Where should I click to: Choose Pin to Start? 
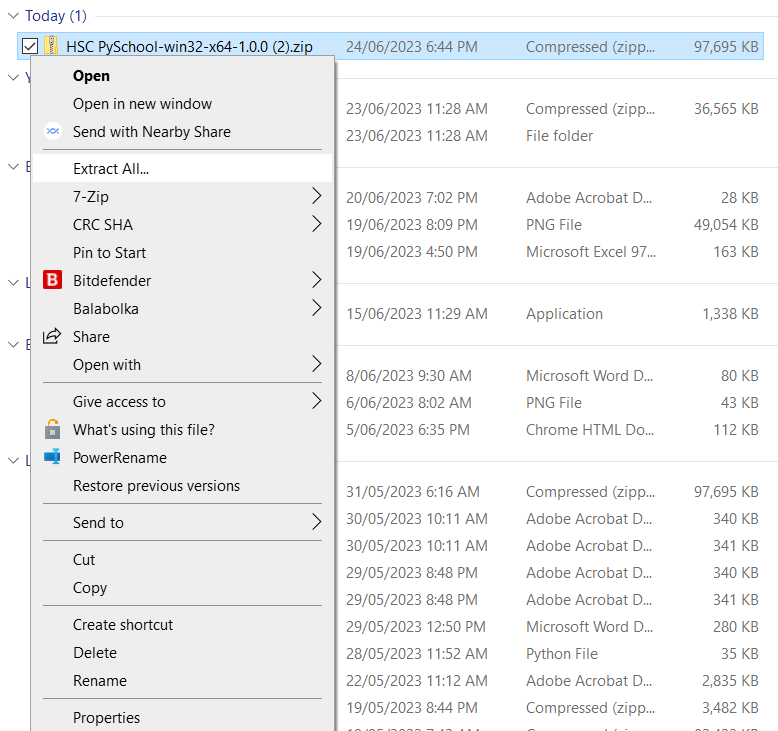pyautogui.click(x=109, y=253)
